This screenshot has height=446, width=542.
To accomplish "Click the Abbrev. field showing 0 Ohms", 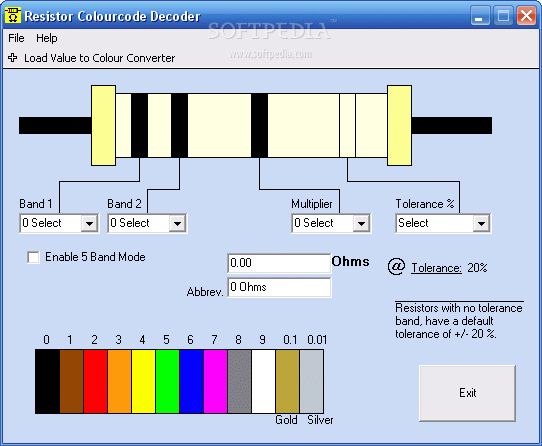I will [x=279, y=287].
